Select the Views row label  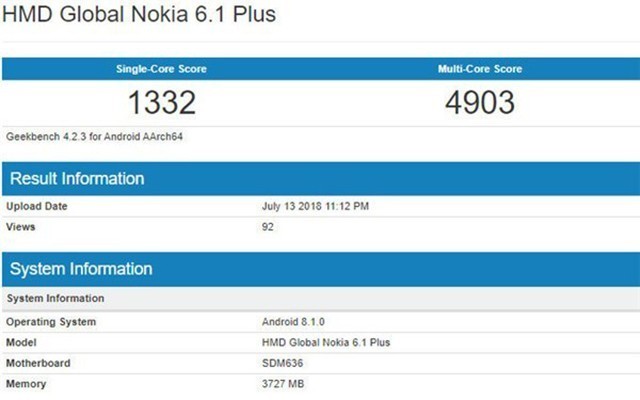21,227
